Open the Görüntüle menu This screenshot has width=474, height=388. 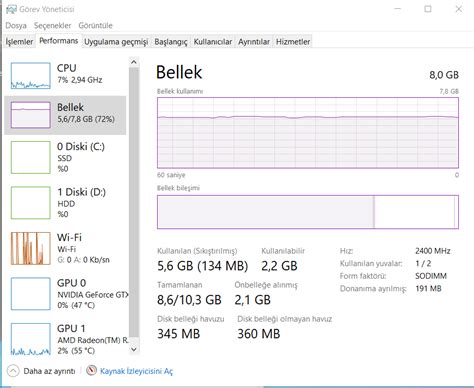pos(95,25)
